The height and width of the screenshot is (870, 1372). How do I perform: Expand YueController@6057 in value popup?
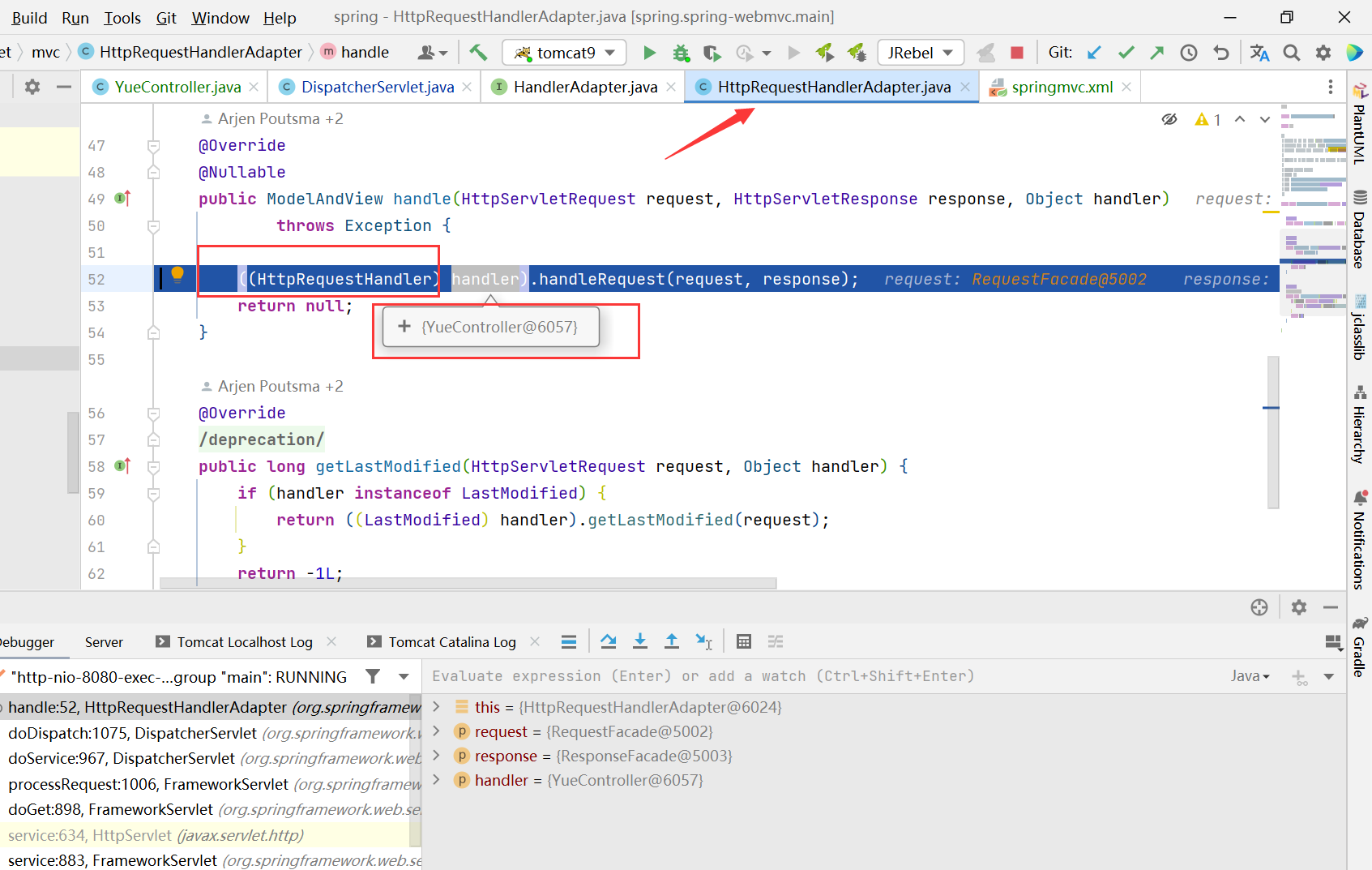click(x=404, y=326)
